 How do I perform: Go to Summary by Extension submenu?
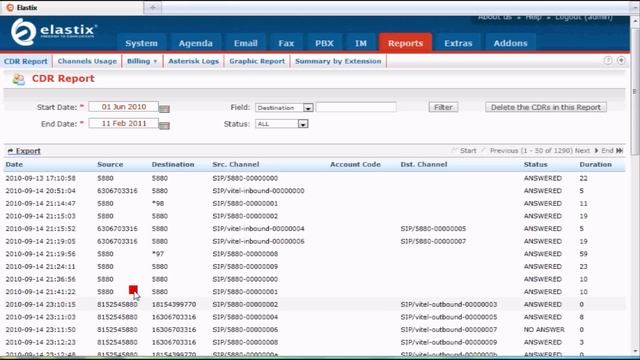(x=338, y=61)
